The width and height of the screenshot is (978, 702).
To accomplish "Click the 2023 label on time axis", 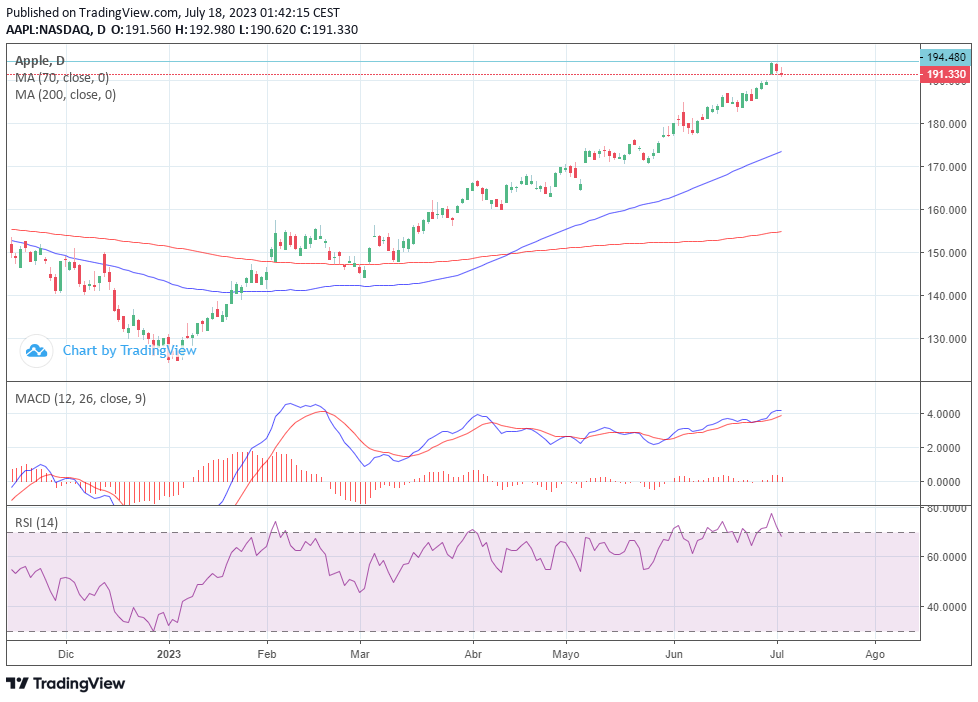I will [169, 654].
